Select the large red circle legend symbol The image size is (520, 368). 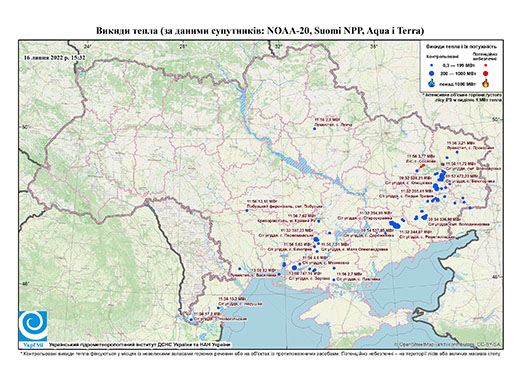tap(485, 73)
